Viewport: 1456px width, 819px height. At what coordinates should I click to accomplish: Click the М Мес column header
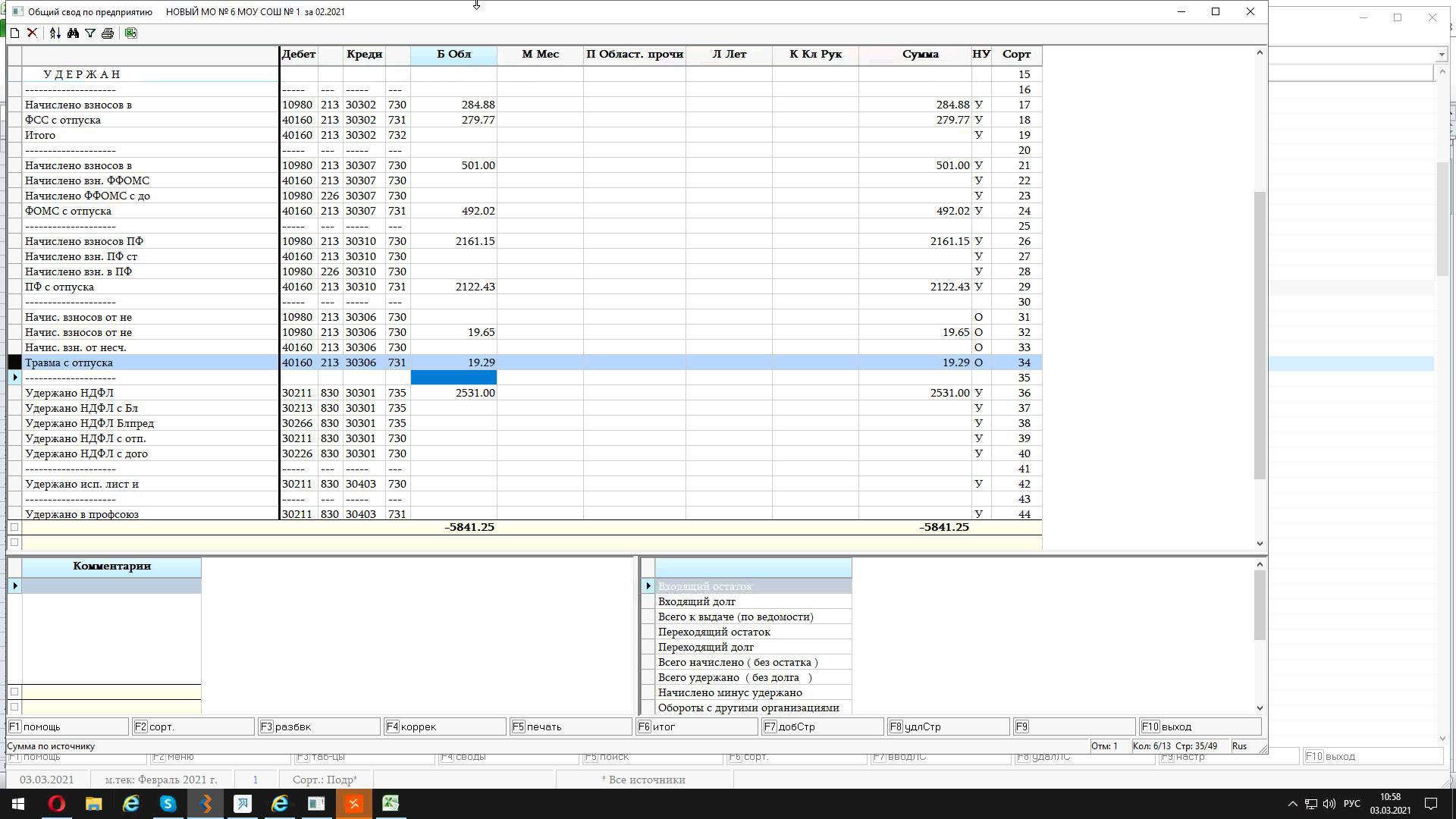point(540,55)
